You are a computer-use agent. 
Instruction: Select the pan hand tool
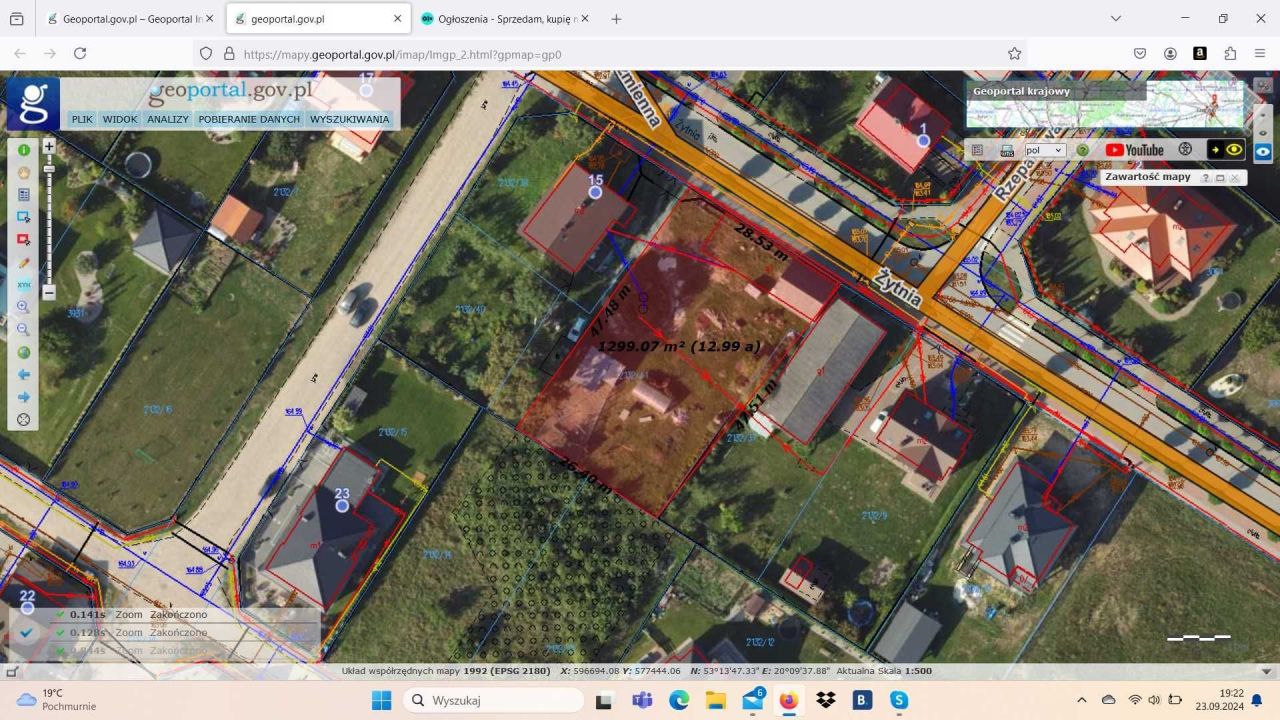click(x=24, y=172)
